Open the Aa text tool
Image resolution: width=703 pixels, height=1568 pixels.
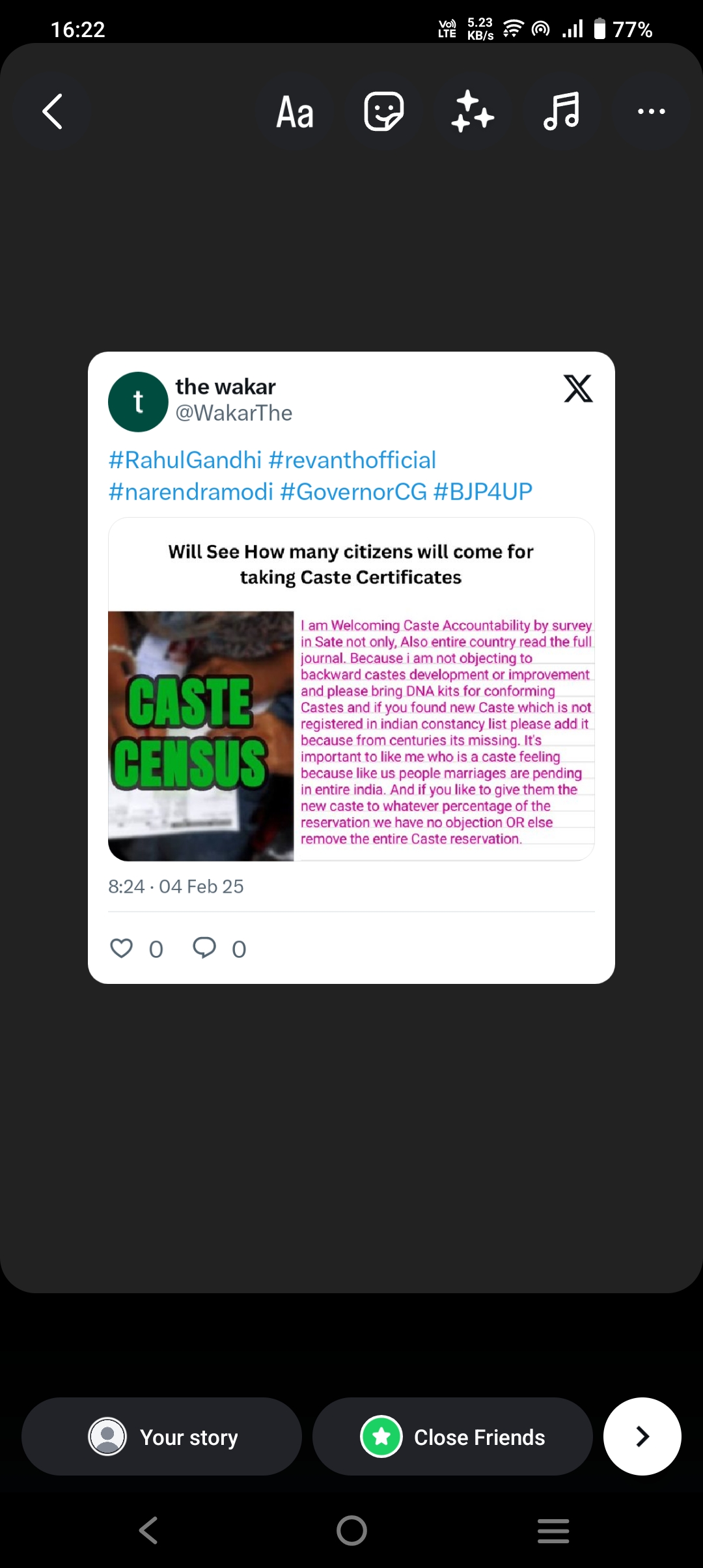[x=295, y=111]
